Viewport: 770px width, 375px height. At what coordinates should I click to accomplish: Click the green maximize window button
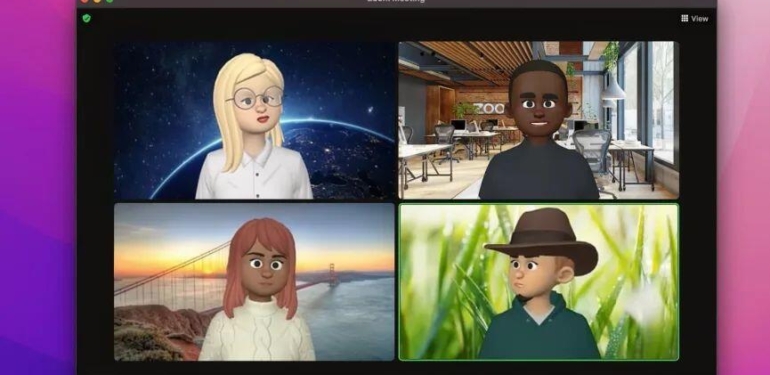(x=110, y=0)
